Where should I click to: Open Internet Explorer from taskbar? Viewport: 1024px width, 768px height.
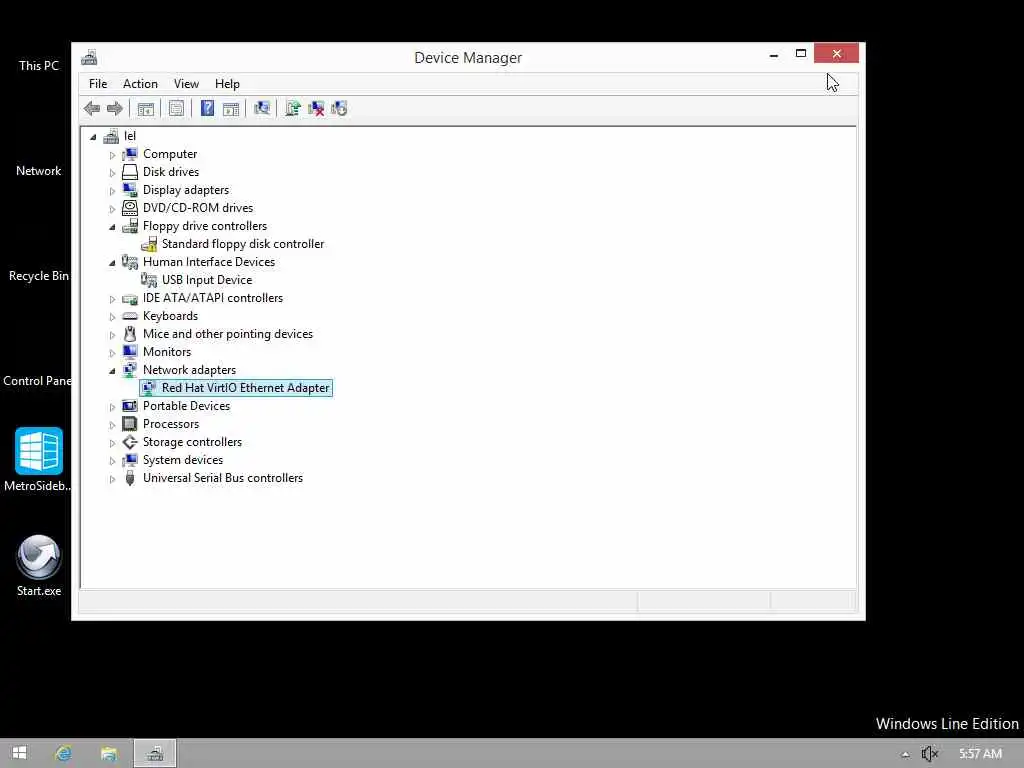(63, 753)
